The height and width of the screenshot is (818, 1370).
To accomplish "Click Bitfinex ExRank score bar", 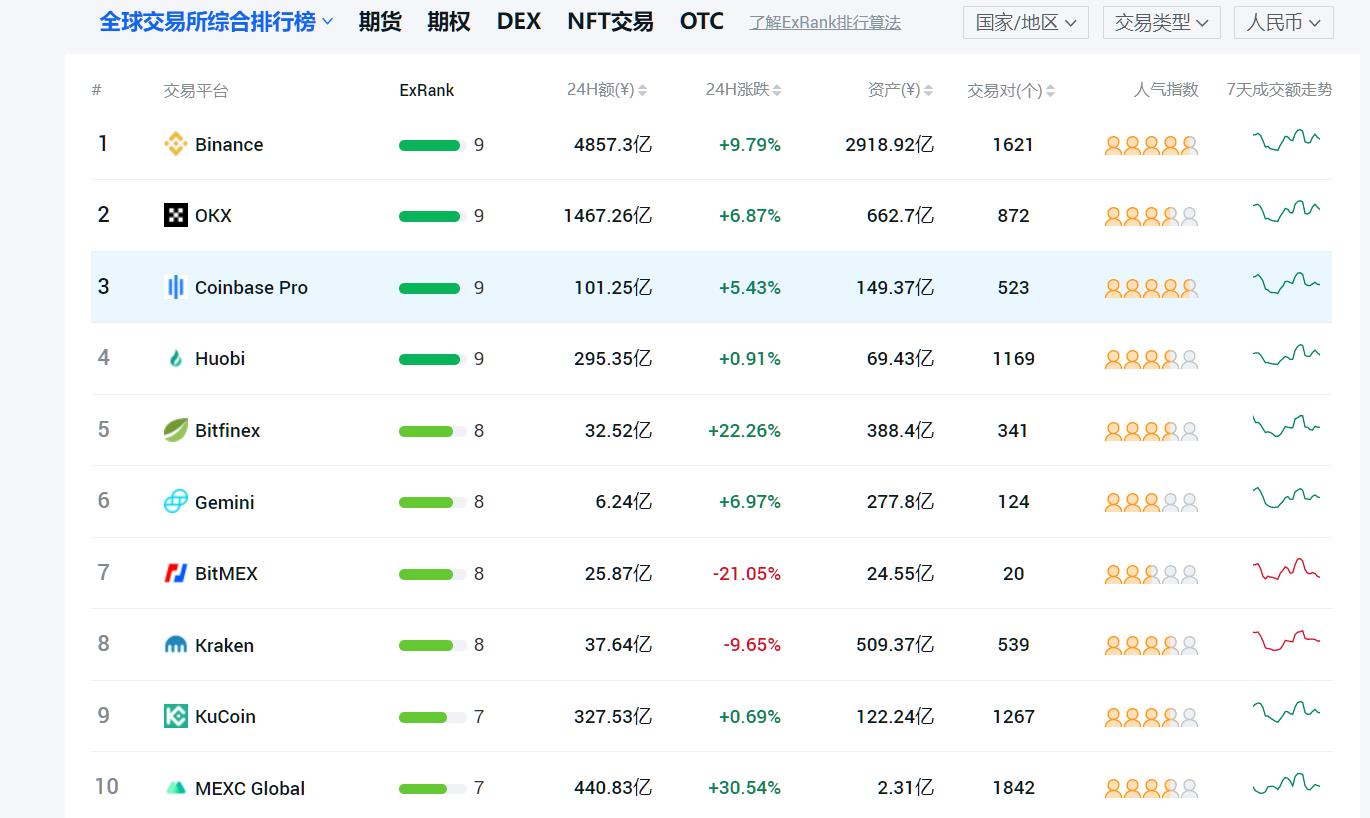I will click(433, 431).
